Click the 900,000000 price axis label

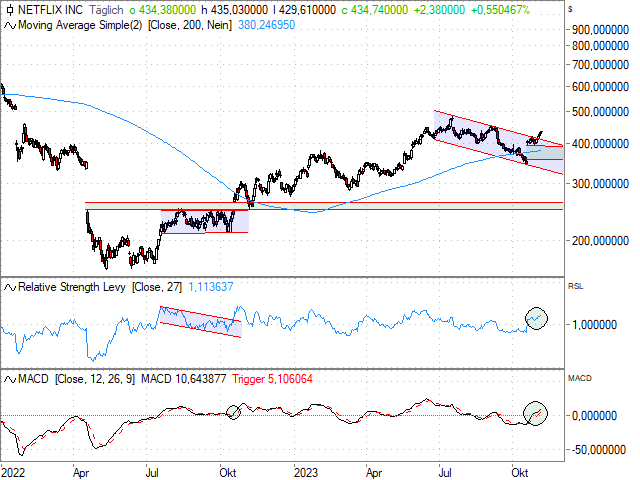click(600, 30)
